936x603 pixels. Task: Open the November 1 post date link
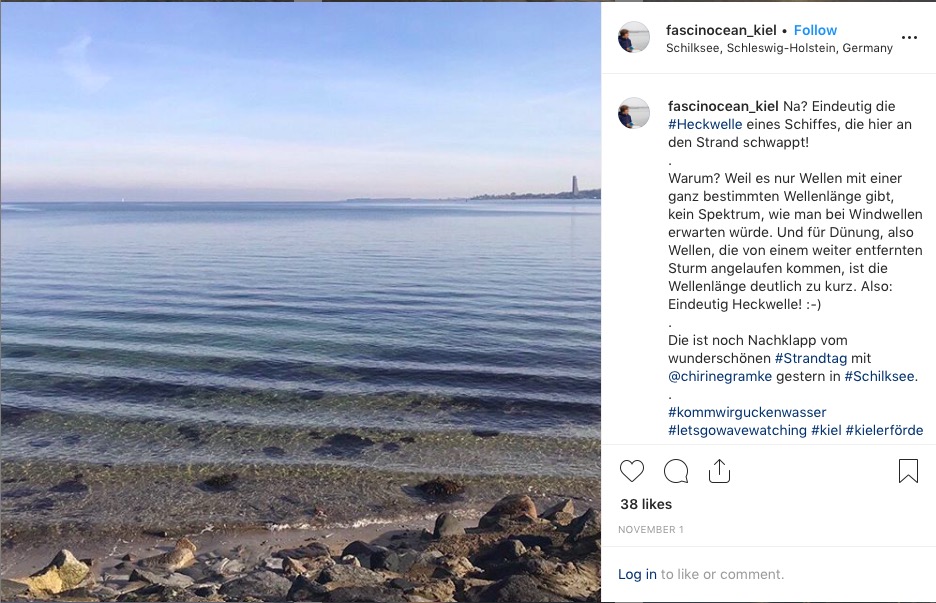point(651,530)
